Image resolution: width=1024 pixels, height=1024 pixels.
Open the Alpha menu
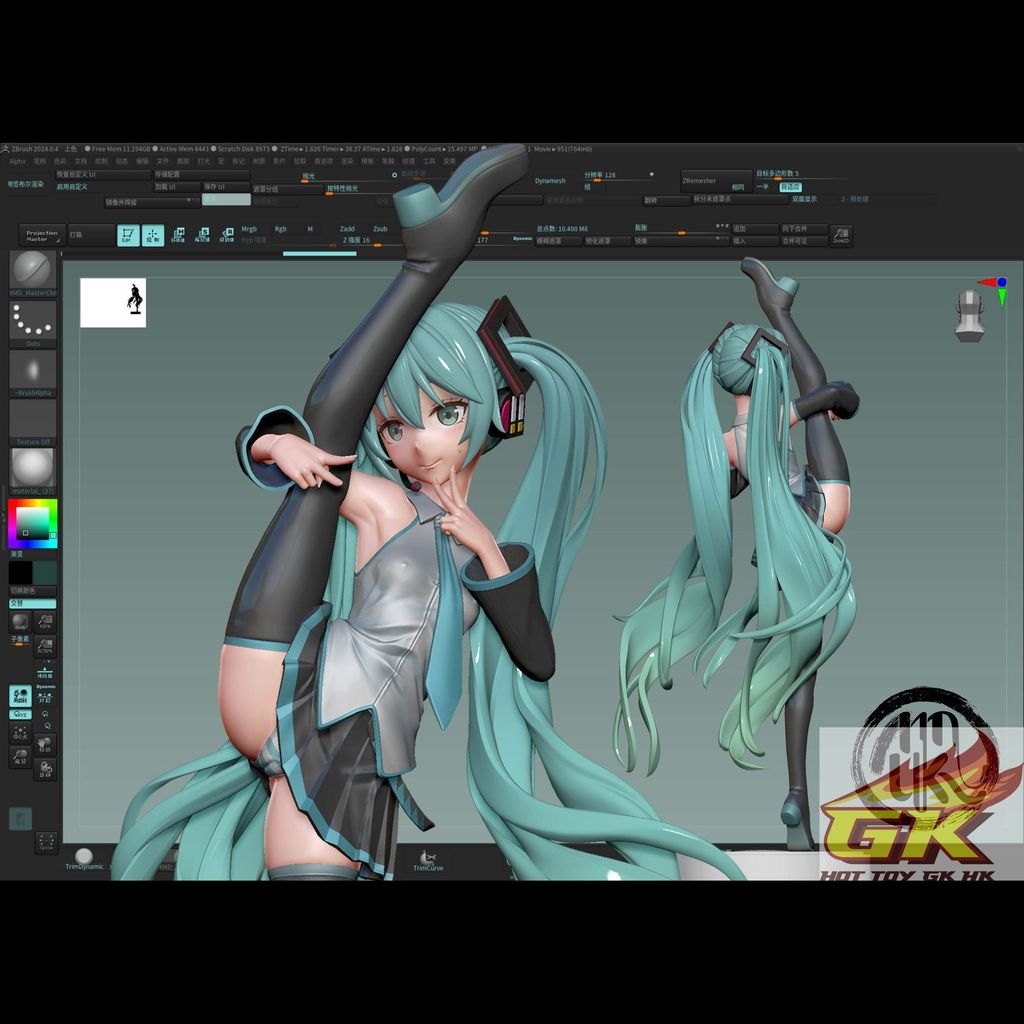coord(17,160)
